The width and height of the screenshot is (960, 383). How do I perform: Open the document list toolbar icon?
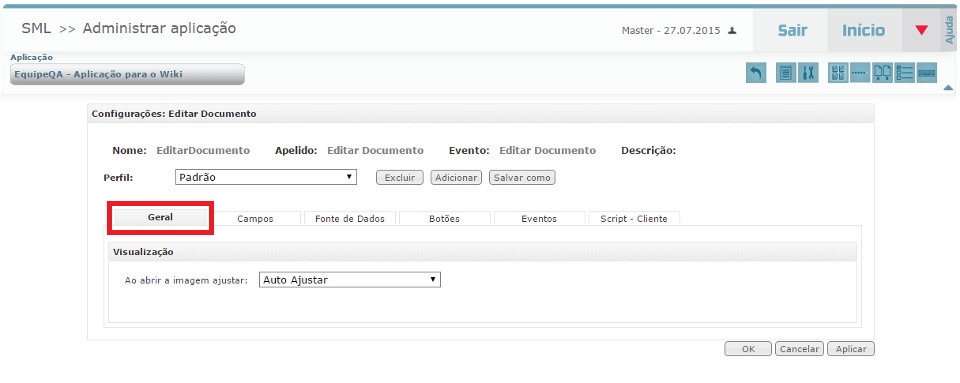786,73
